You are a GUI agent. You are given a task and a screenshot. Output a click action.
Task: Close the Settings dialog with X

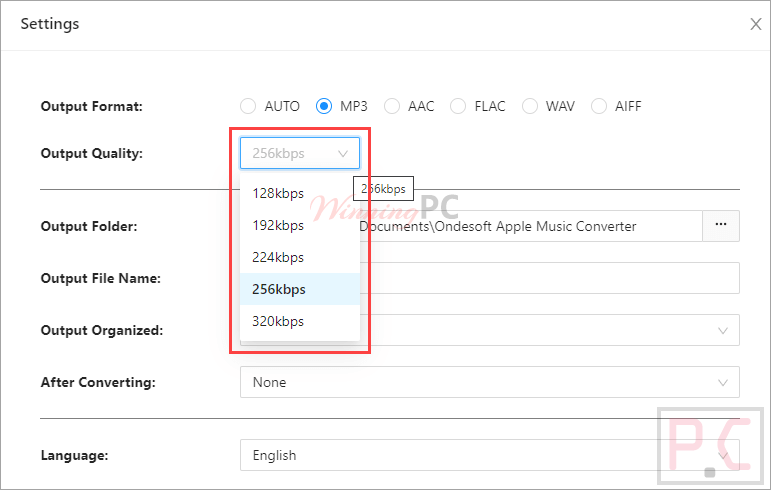tap(756, 24)
